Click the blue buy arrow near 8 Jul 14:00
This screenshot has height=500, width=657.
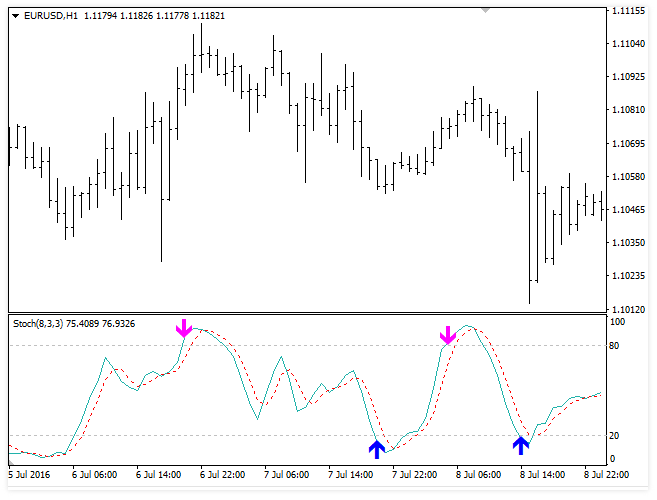tap(521, 445)
